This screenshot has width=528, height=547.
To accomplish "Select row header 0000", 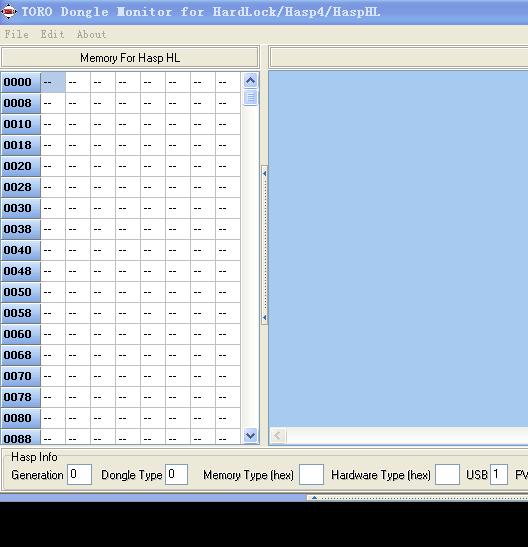I will pos(21,82).
